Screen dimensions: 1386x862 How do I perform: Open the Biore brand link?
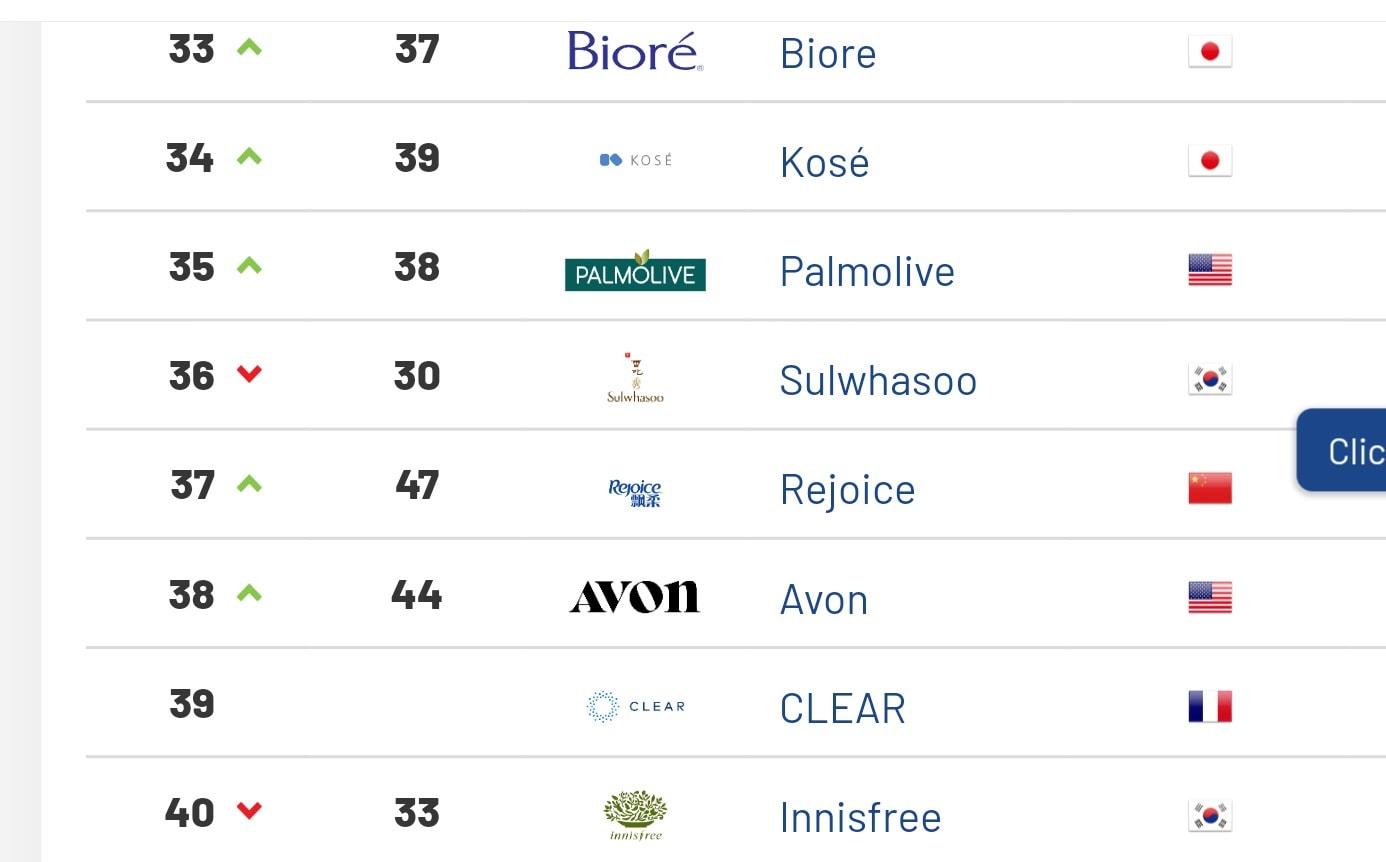pos(827,54)
